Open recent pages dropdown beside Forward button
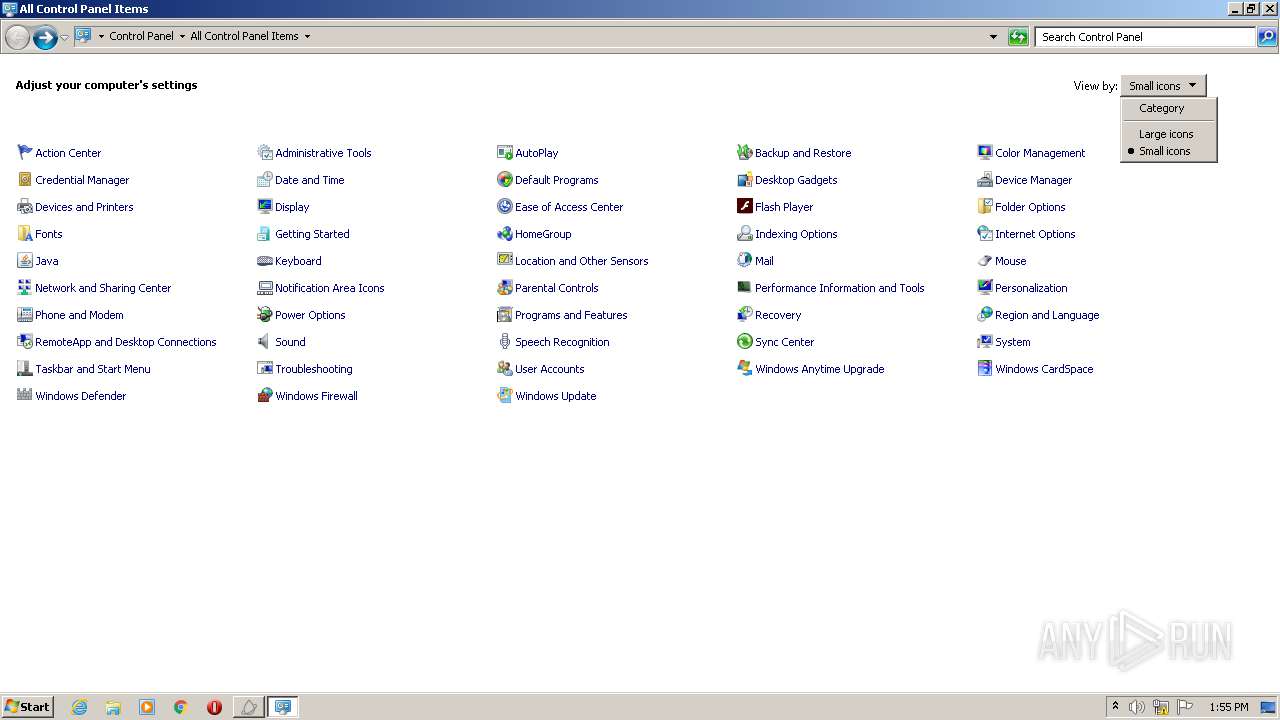 [x=65, y=37]
